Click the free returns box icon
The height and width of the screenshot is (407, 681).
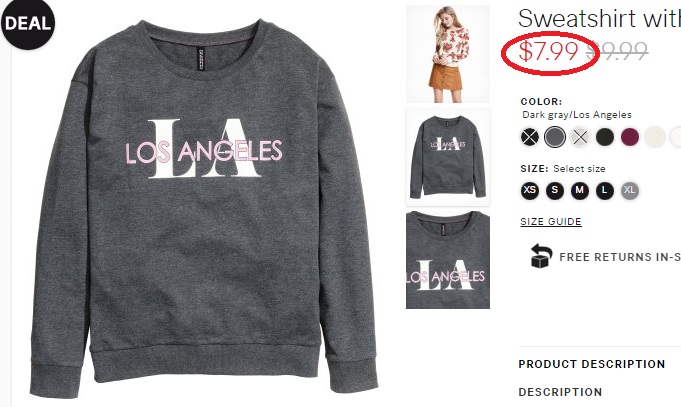[541, 255]
